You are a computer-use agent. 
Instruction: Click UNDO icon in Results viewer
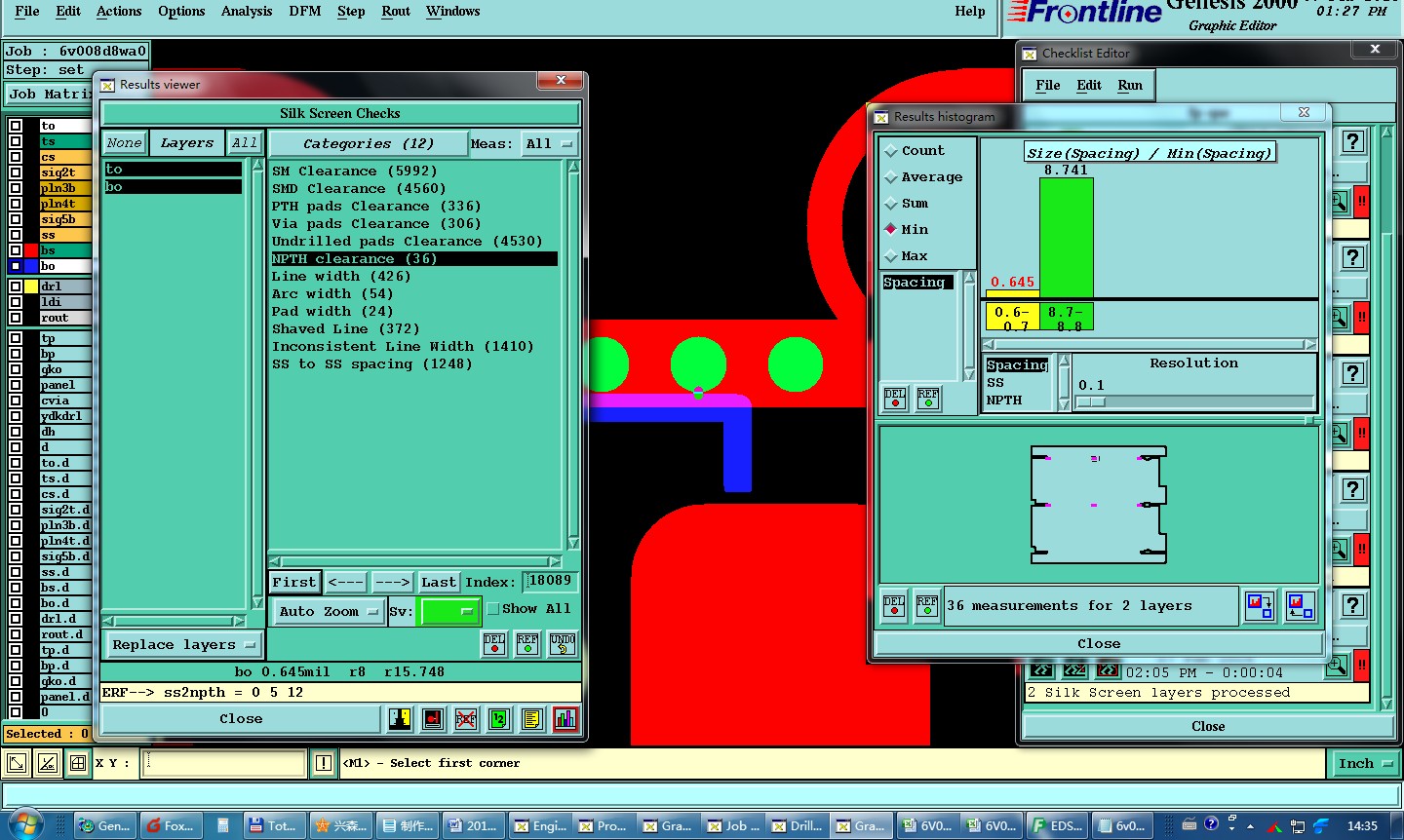[x=563, y=644]
